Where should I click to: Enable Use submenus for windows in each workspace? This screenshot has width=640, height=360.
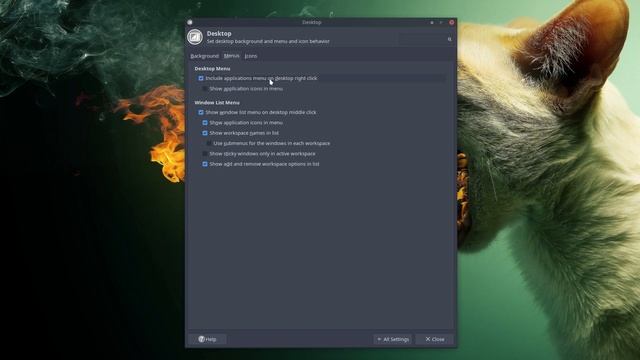tap(209, 143)
